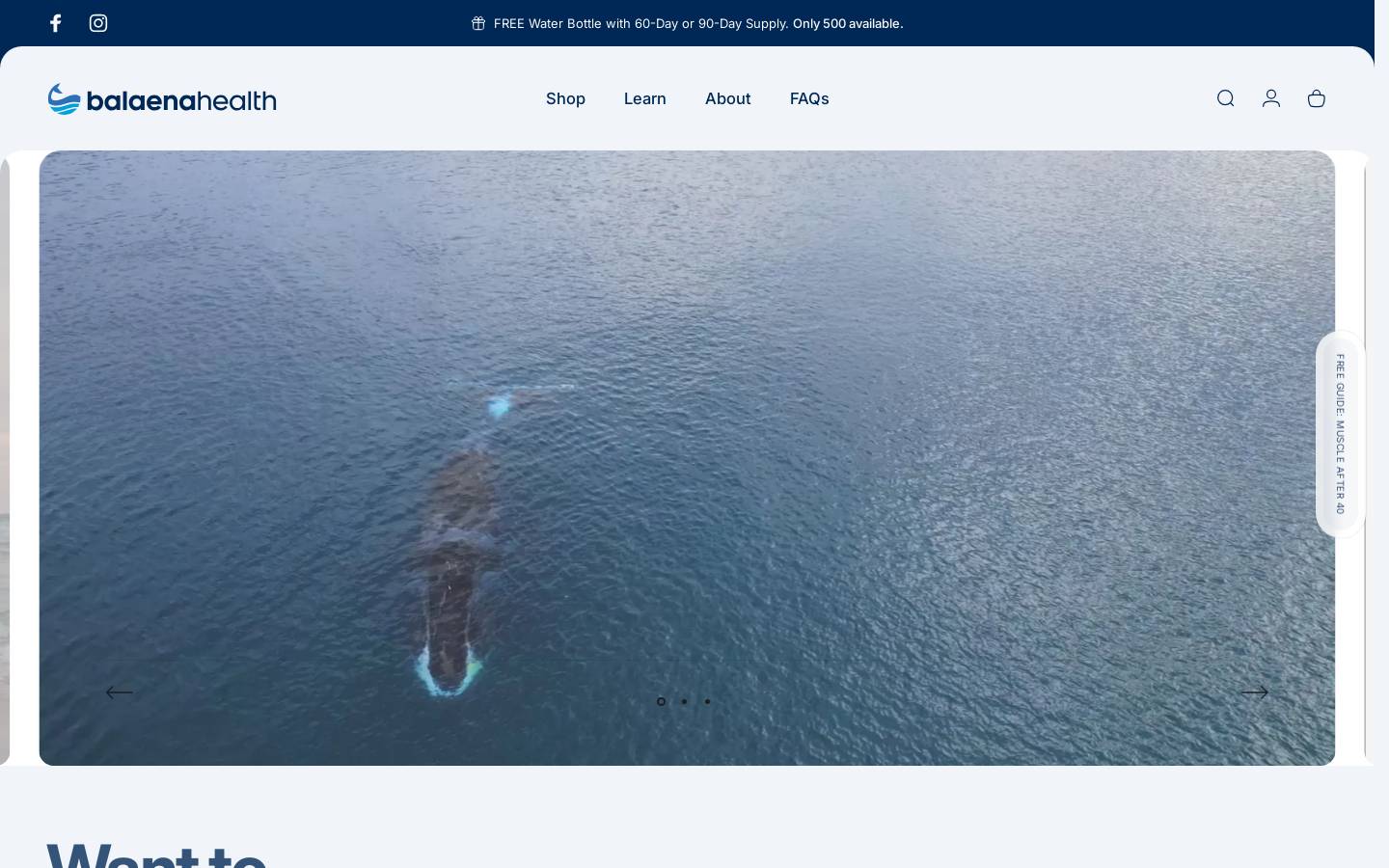Select the third slideshow dot
The image size is (1389, 868).
[x=707, y=701]
